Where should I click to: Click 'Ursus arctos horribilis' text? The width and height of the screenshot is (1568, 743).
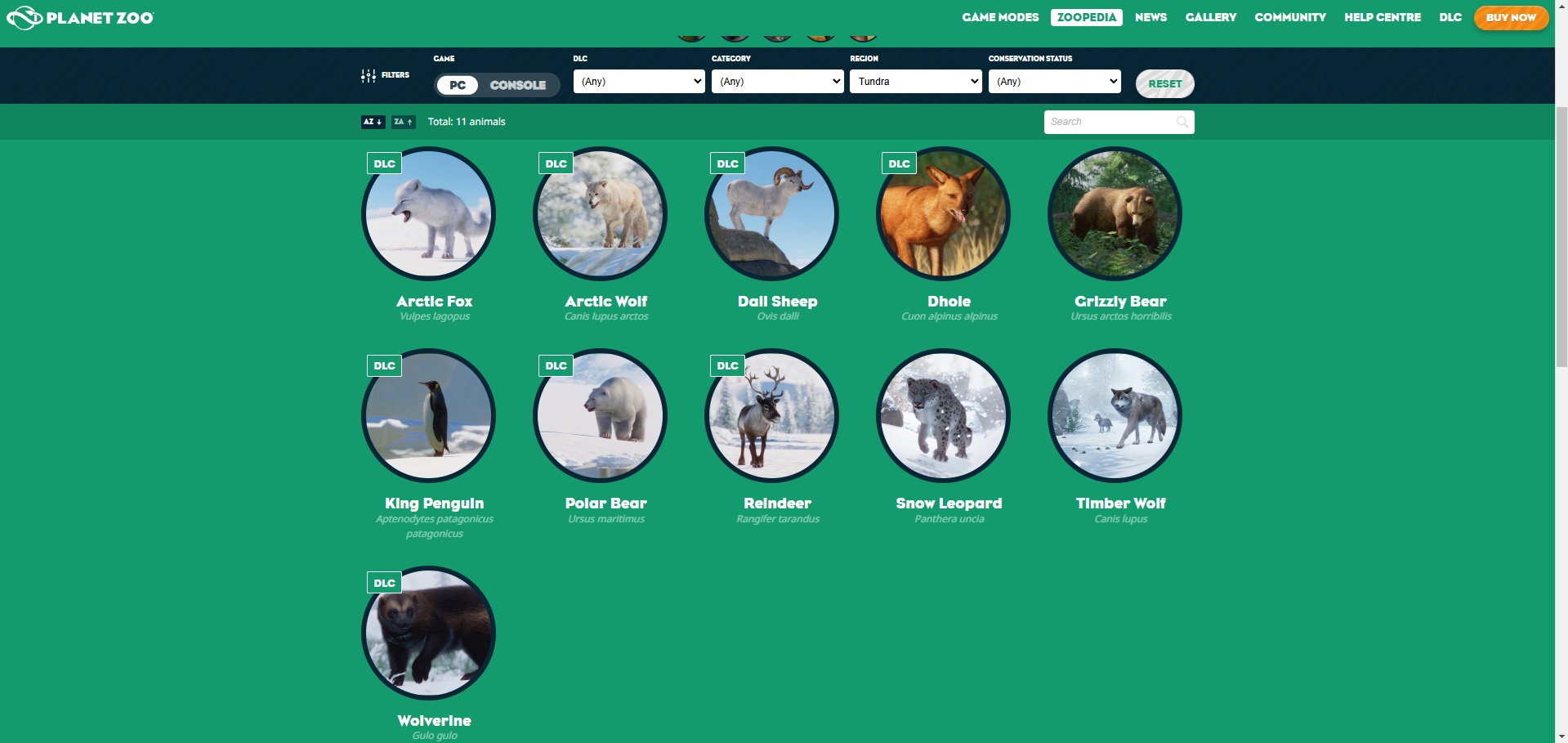pyautogui.click(x=1121, y=316)
